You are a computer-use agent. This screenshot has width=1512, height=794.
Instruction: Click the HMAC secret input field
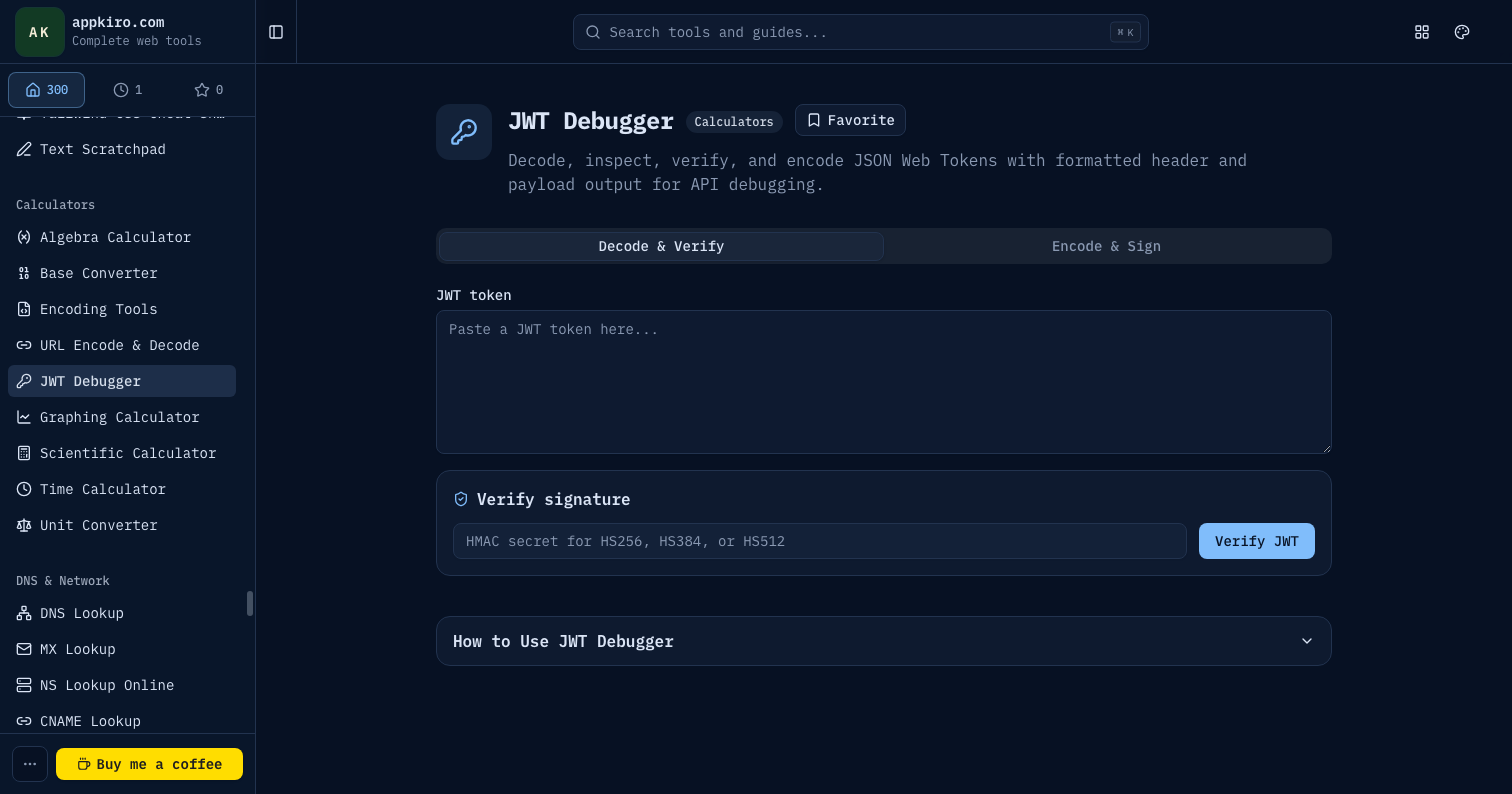(x=820, y=541)
